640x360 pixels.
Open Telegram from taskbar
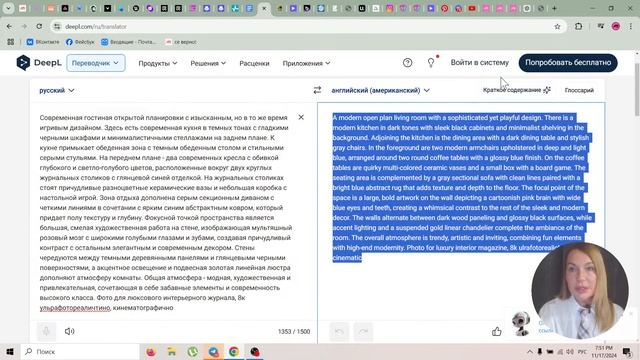point(213,351)
